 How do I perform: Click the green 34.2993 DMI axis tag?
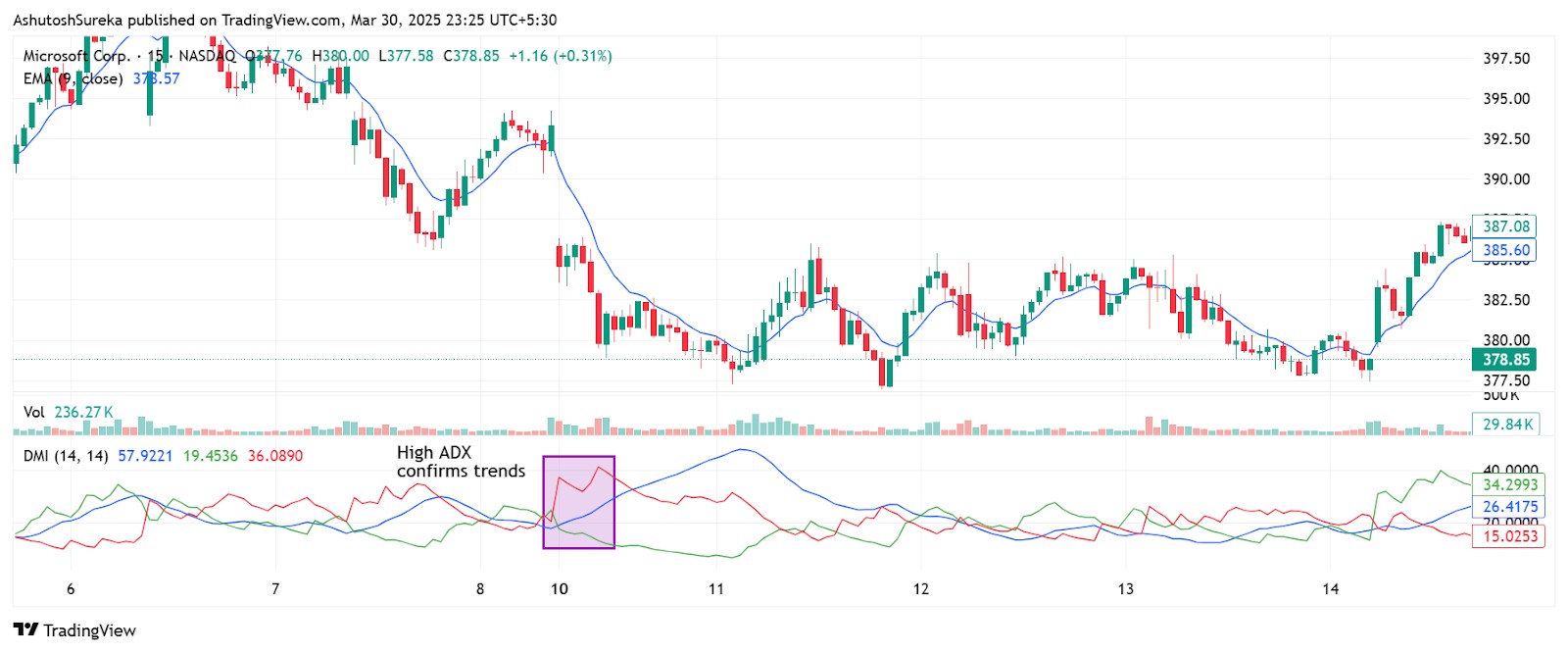coord(1509,484)
